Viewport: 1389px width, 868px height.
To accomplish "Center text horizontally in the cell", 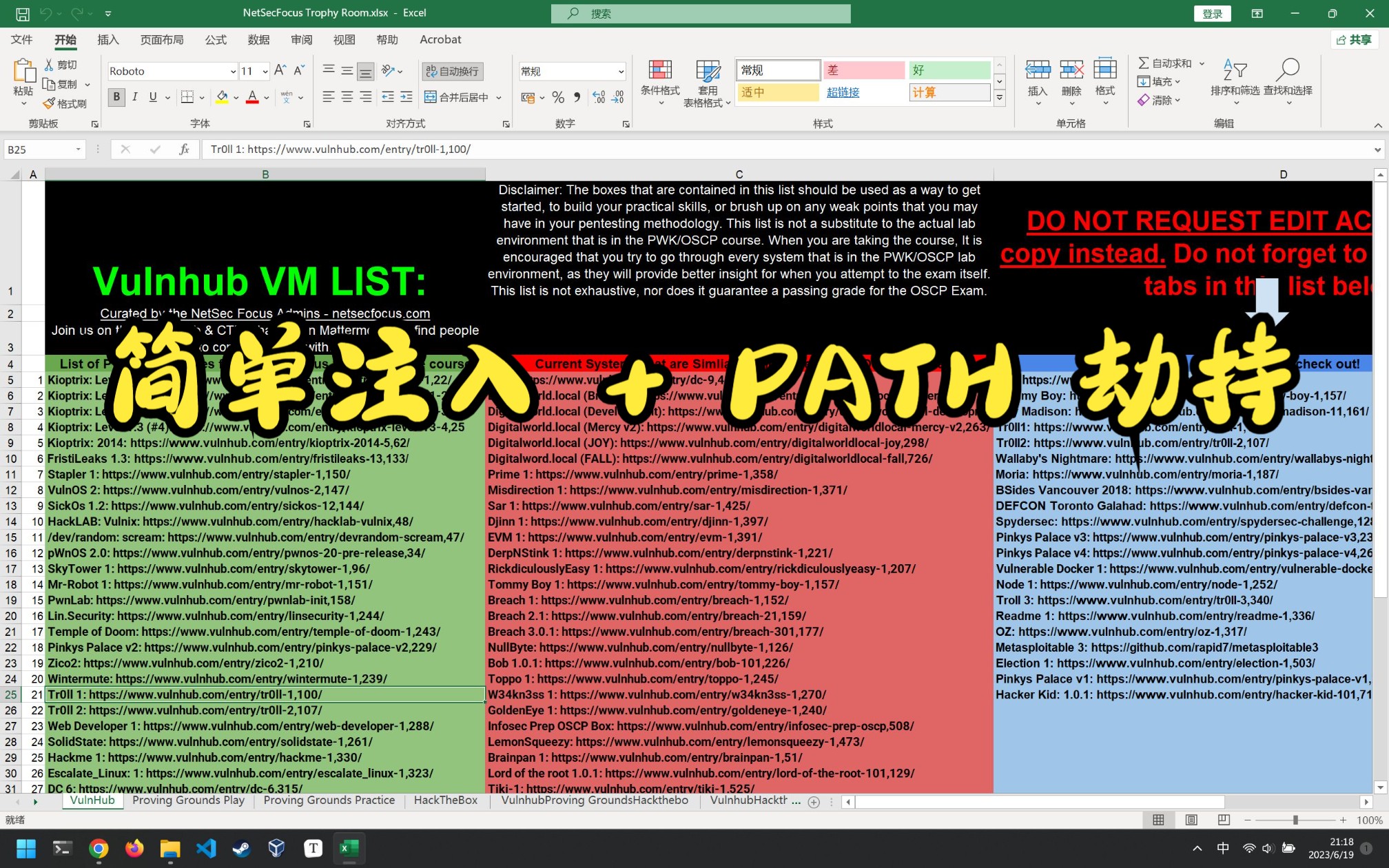I will click(347, 97).
